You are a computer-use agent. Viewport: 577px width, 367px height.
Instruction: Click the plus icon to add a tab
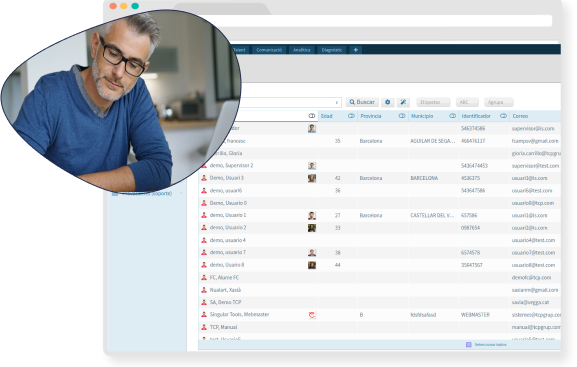click(355, 50)
